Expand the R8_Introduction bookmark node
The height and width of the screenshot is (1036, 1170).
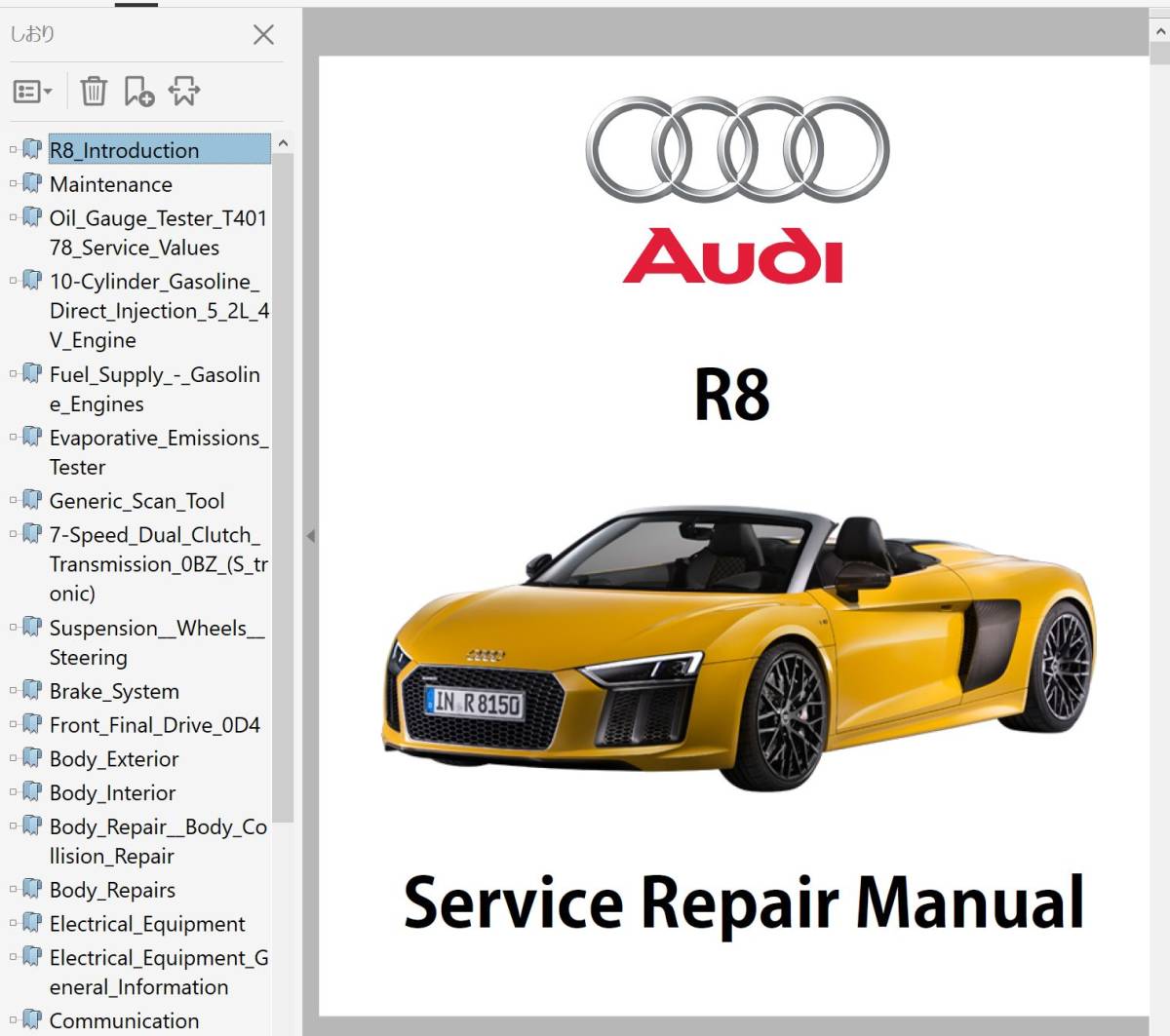[x=13, y=149]
